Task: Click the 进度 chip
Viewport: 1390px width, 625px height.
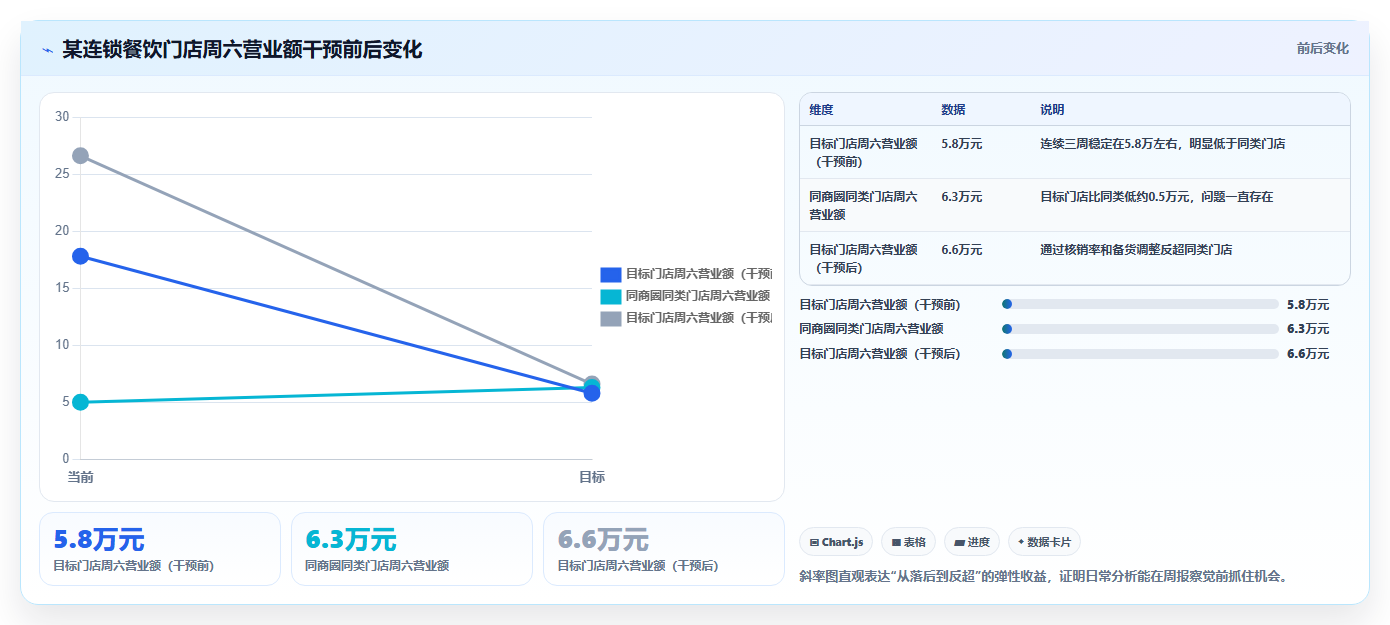Action: pyautogui.click(x=971, y=542)
